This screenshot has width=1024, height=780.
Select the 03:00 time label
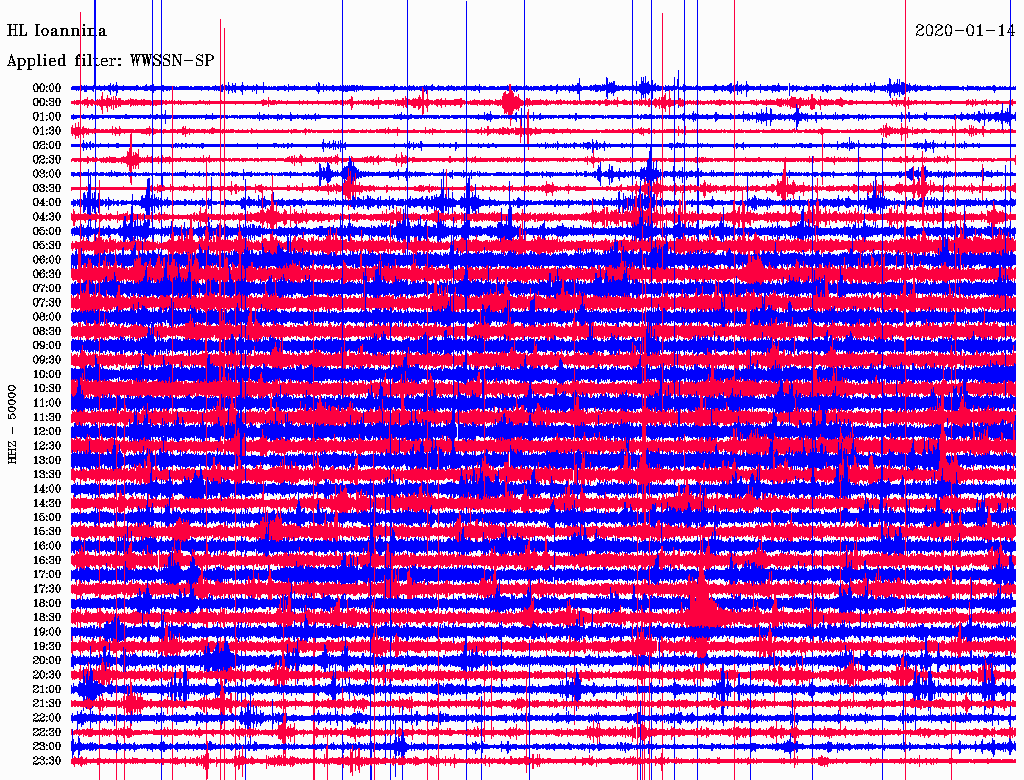click(x=46, y=174)
